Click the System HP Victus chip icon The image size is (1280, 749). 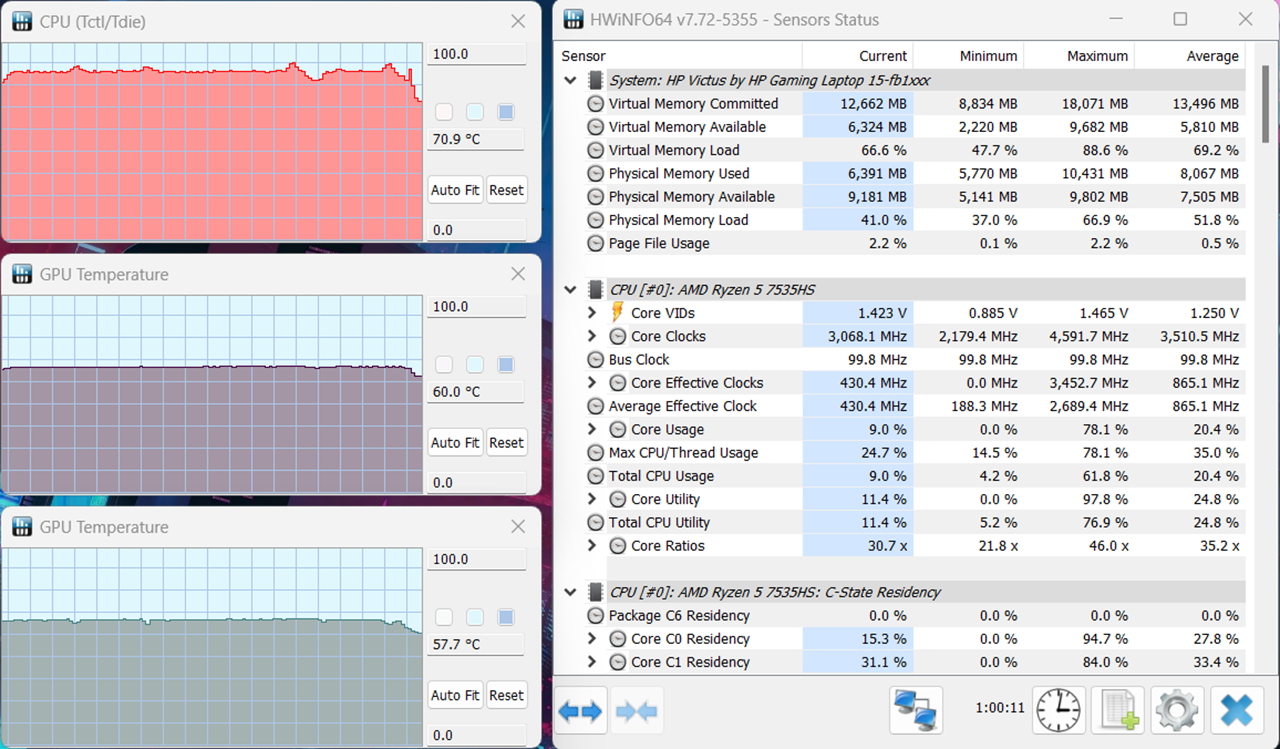pyautogui.click(x=595, y=80)
